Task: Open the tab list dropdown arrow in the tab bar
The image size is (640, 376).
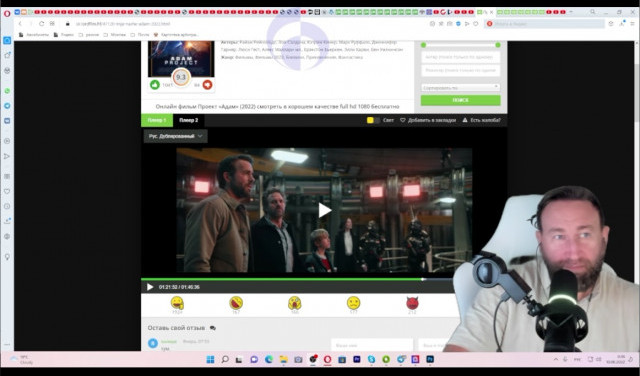Action: click(x=571, y=12)
